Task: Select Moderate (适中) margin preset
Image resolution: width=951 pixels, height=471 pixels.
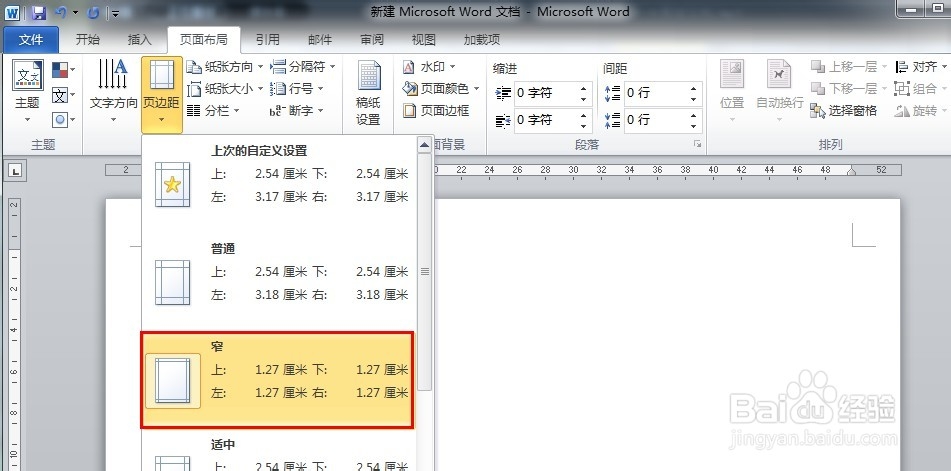Action: coord(279,452)
